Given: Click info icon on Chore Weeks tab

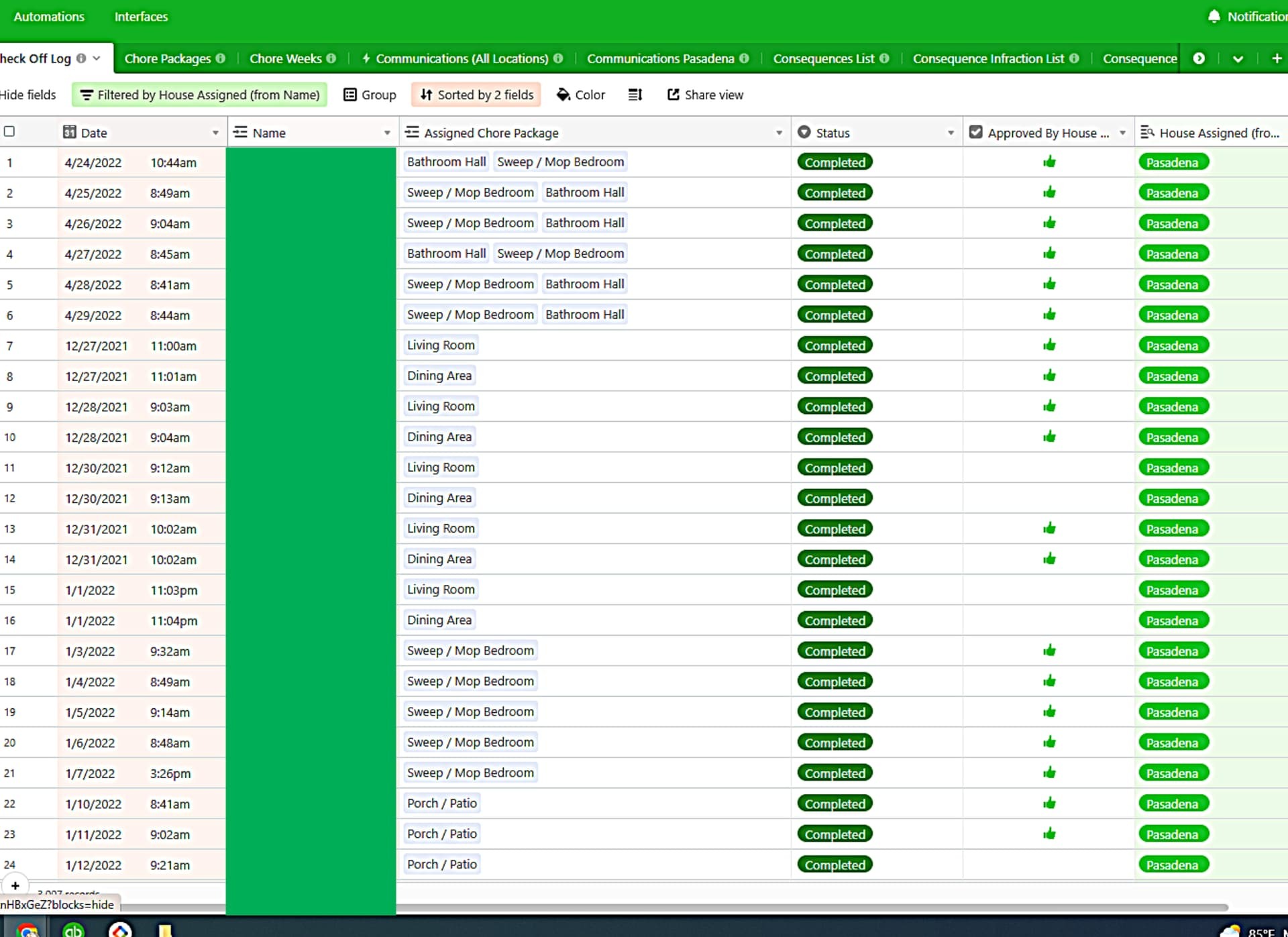Looking at the screenshot, I should click(x=331, y=58).
